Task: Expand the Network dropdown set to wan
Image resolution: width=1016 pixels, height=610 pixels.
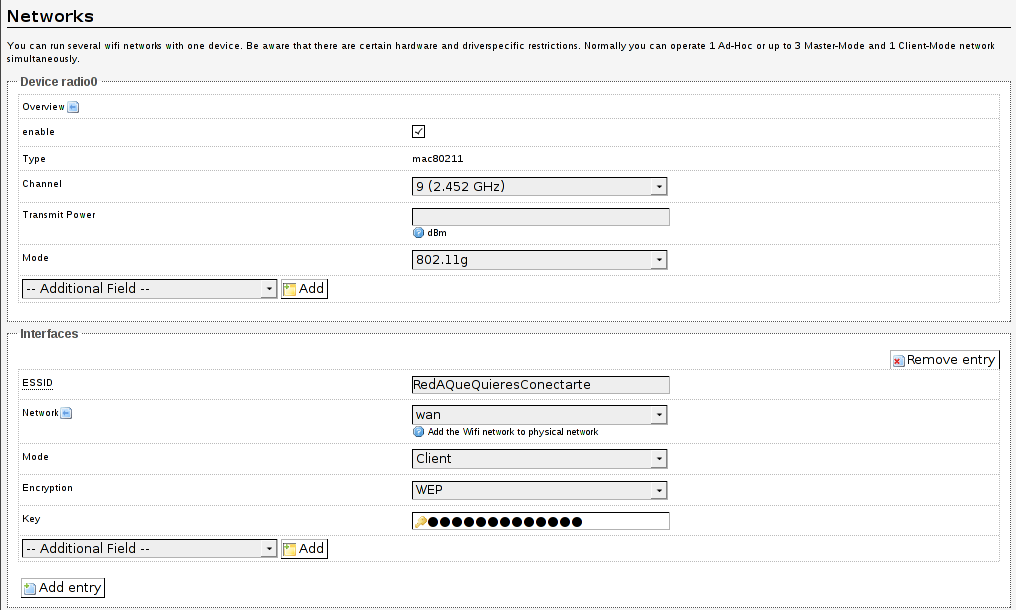Action: click(539, 415)
